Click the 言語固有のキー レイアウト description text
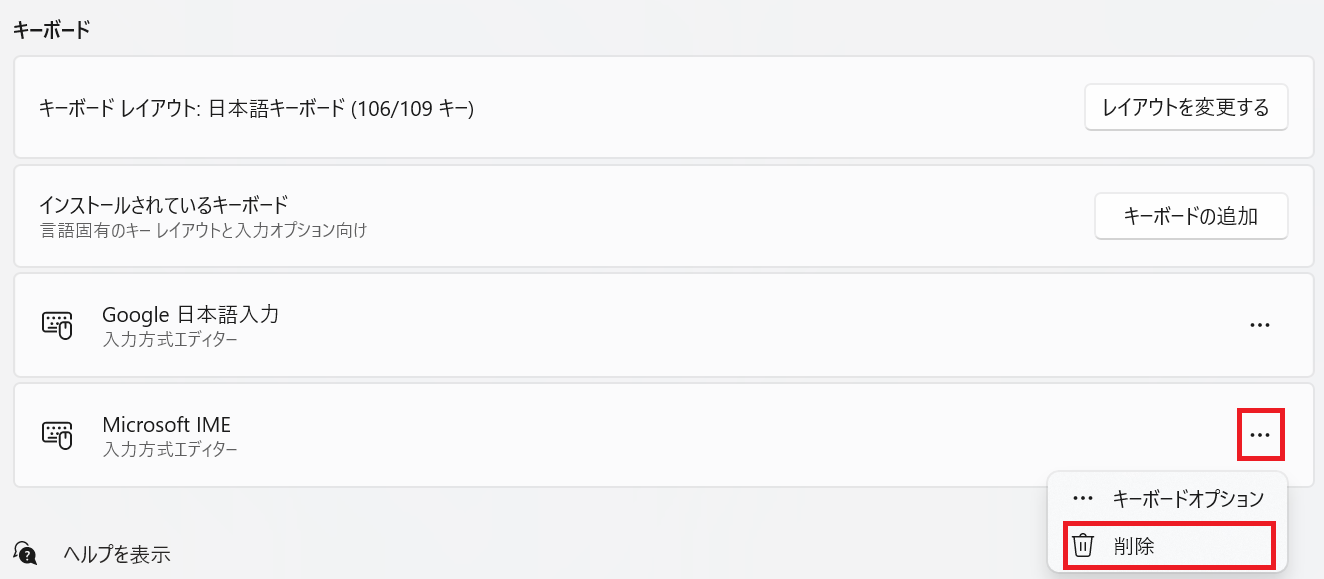 pos(202,231)
